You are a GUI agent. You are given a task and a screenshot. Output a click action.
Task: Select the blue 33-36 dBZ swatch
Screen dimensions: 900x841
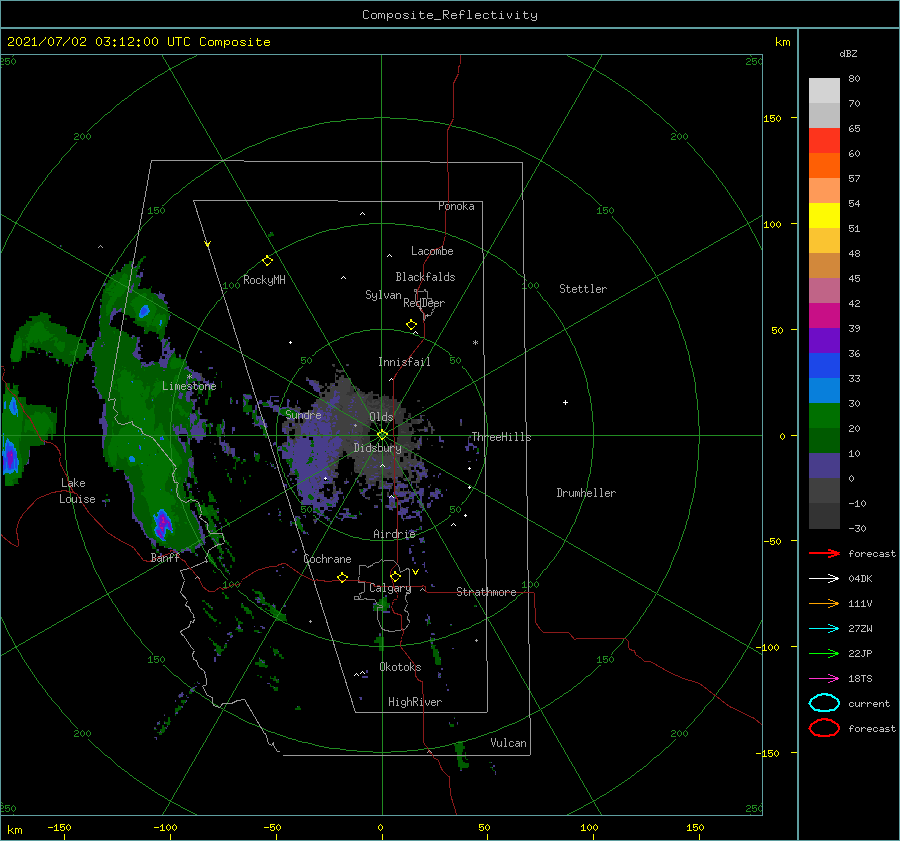point(824,365)
